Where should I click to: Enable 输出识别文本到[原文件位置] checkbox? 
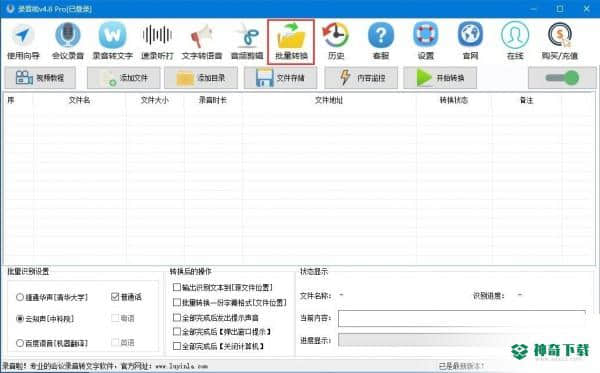[223, 287]
